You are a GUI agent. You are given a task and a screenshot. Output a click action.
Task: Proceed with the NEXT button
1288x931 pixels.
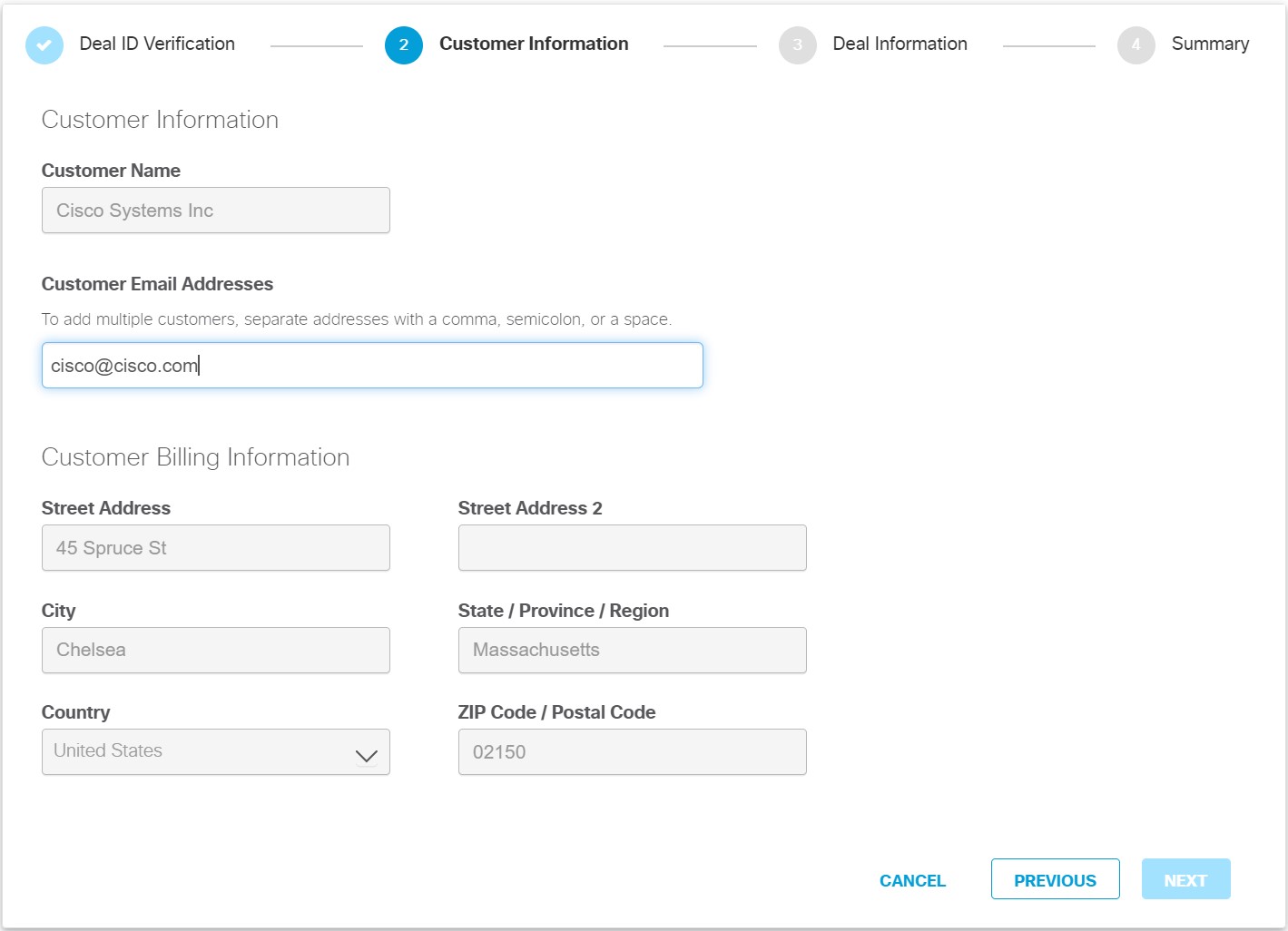[1185, 879]
